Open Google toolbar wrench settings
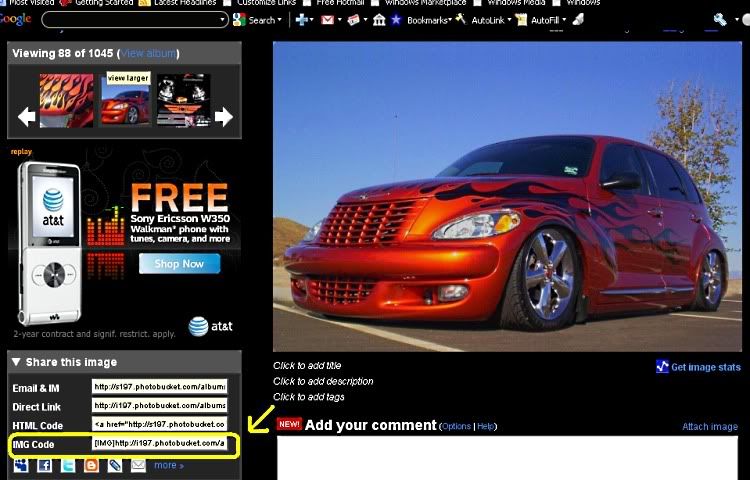 tap(720, 20)
